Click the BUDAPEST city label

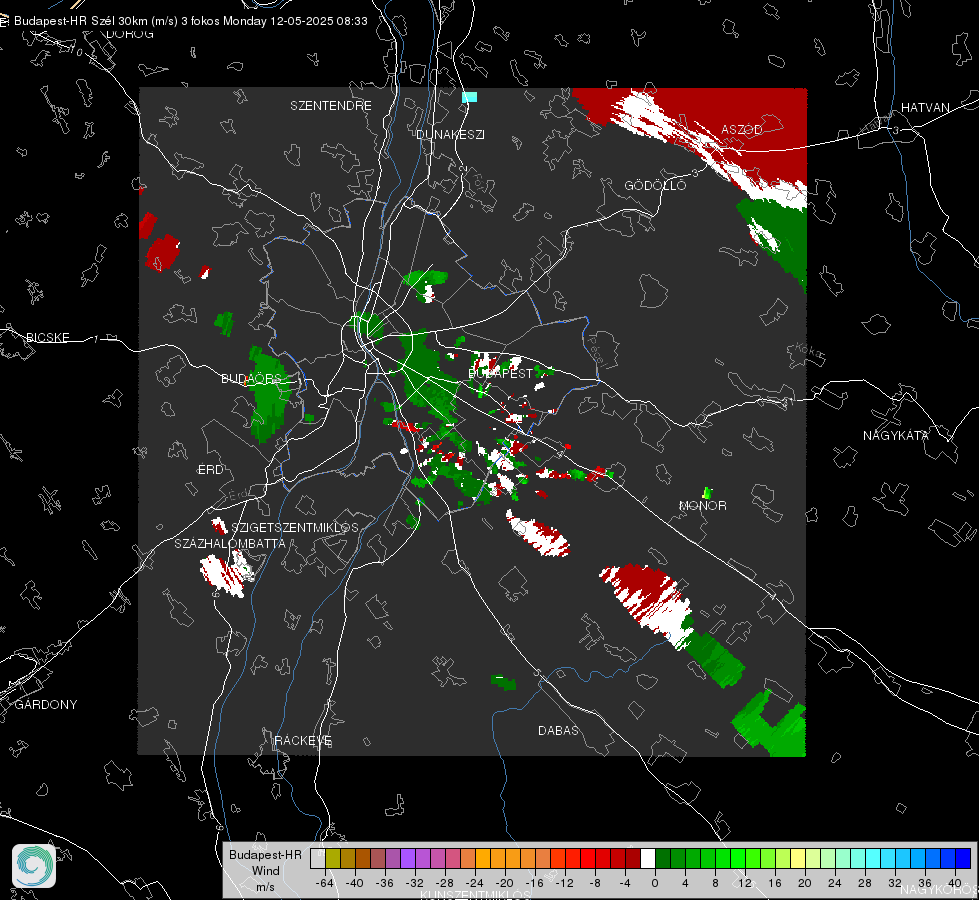[500, 373]
